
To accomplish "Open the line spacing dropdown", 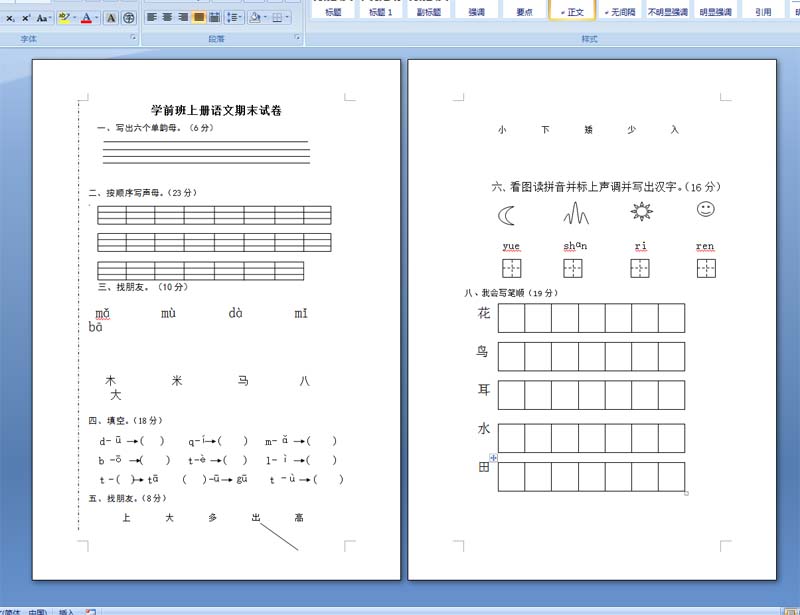I will coord(234,18).
